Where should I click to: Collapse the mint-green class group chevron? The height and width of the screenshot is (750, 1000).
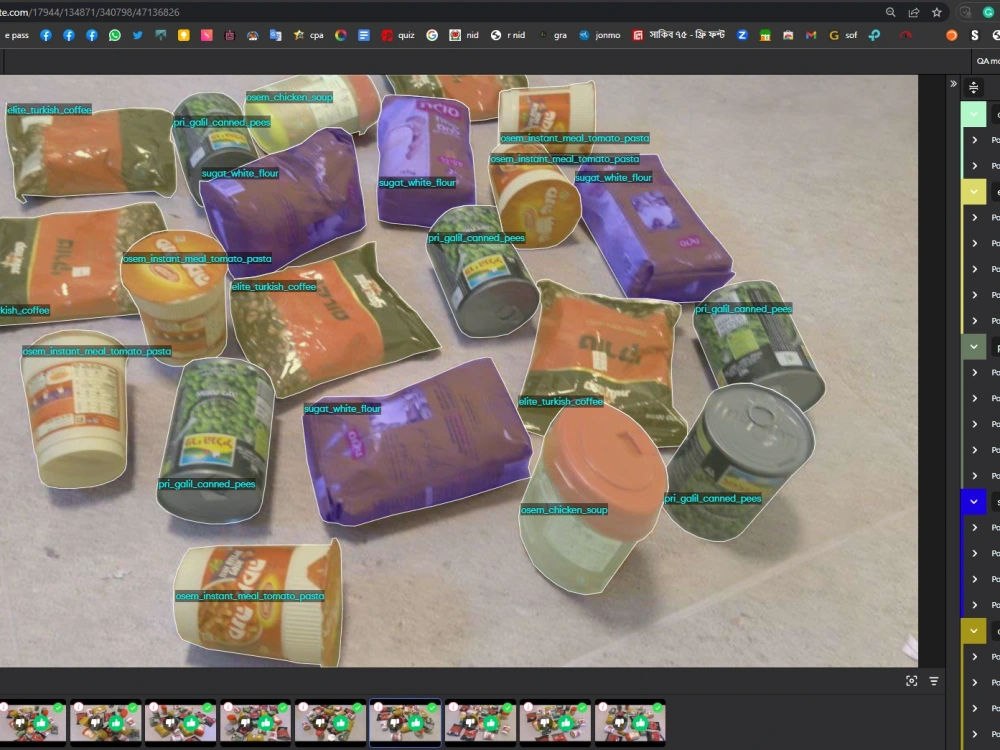click(973, 114)
